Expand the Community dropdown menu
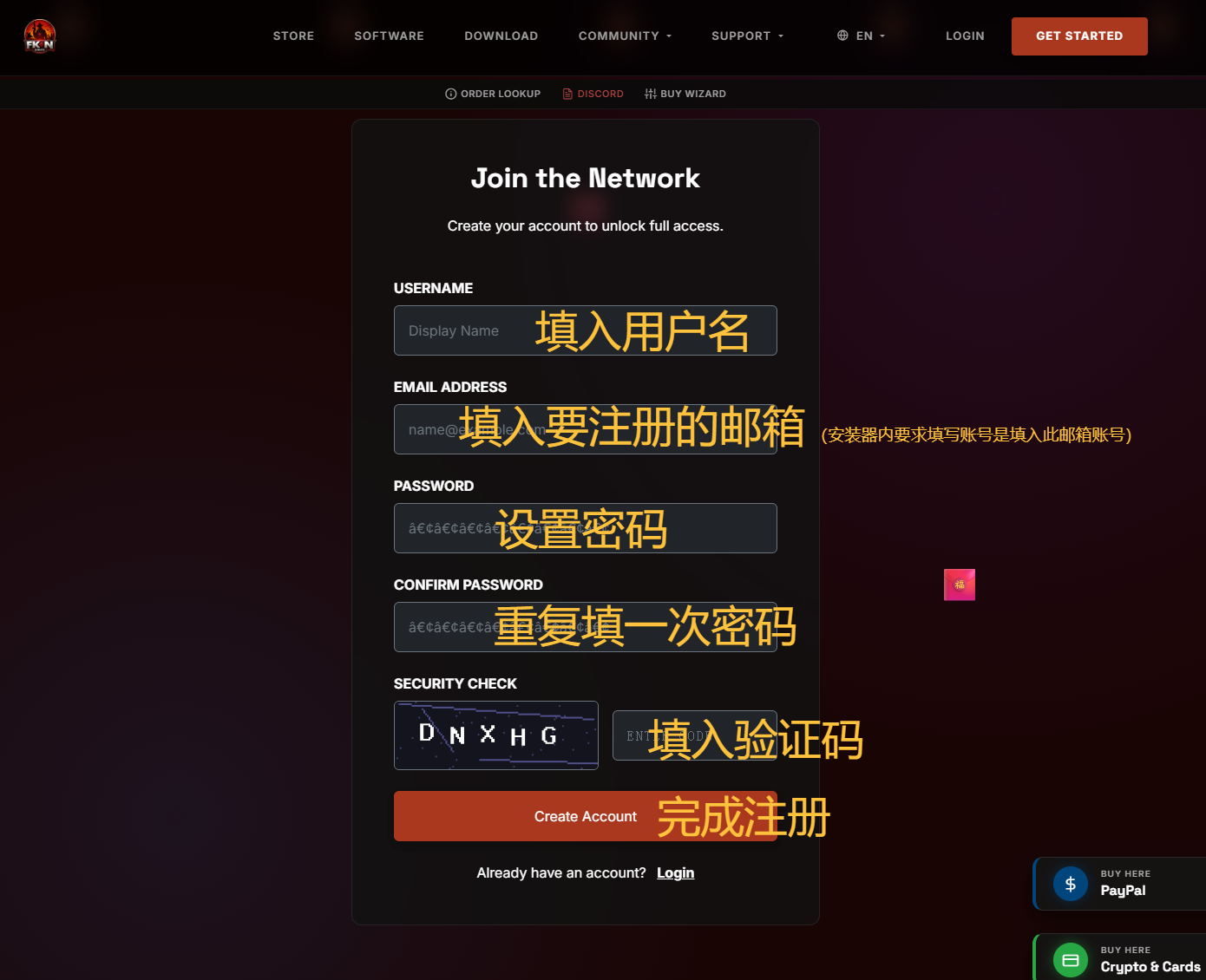 625,36
